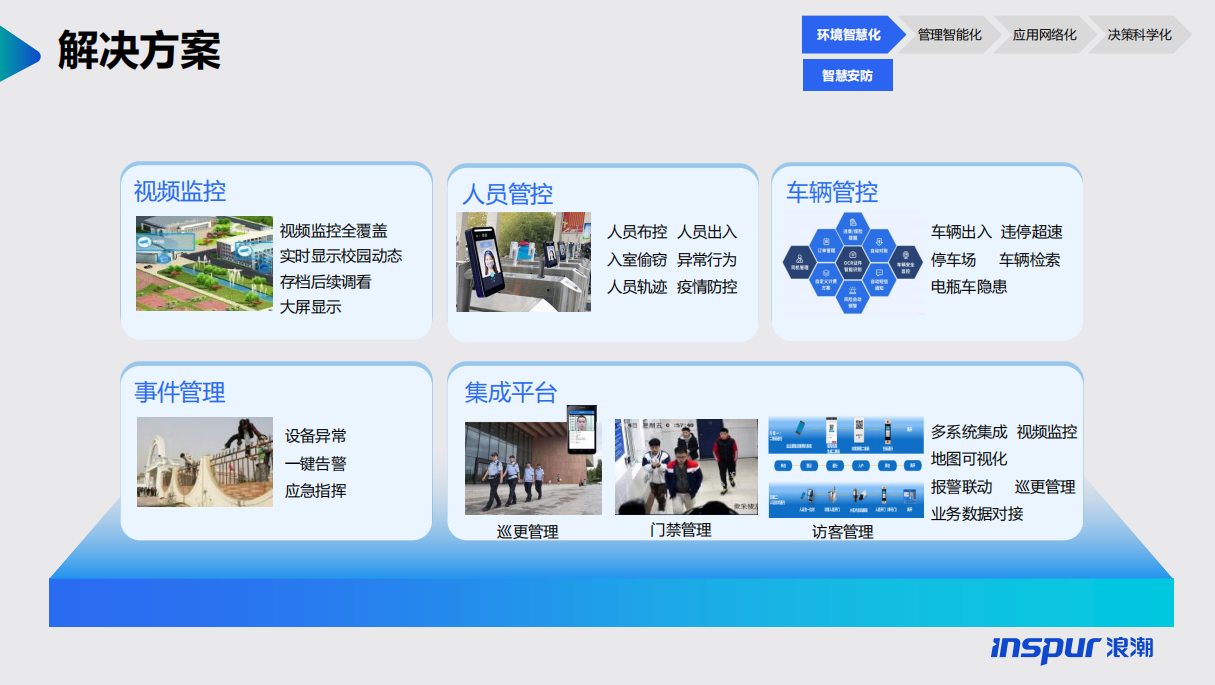Click the 集成平台 card heading
The image size is (1215, 685).
point(511,392)
